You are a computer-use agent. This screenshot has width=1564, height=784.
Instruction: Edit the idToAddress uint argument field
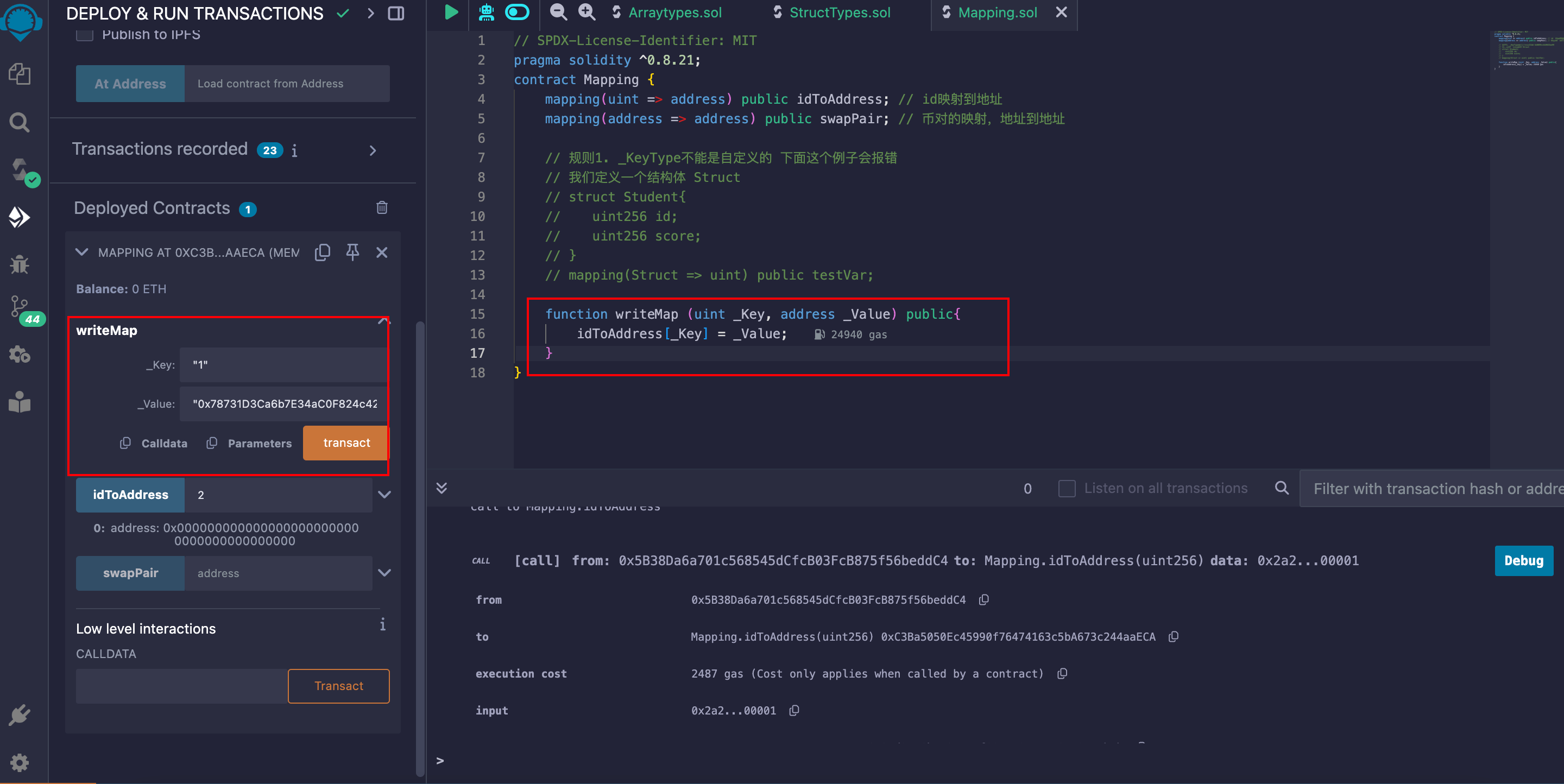[278, 495]
